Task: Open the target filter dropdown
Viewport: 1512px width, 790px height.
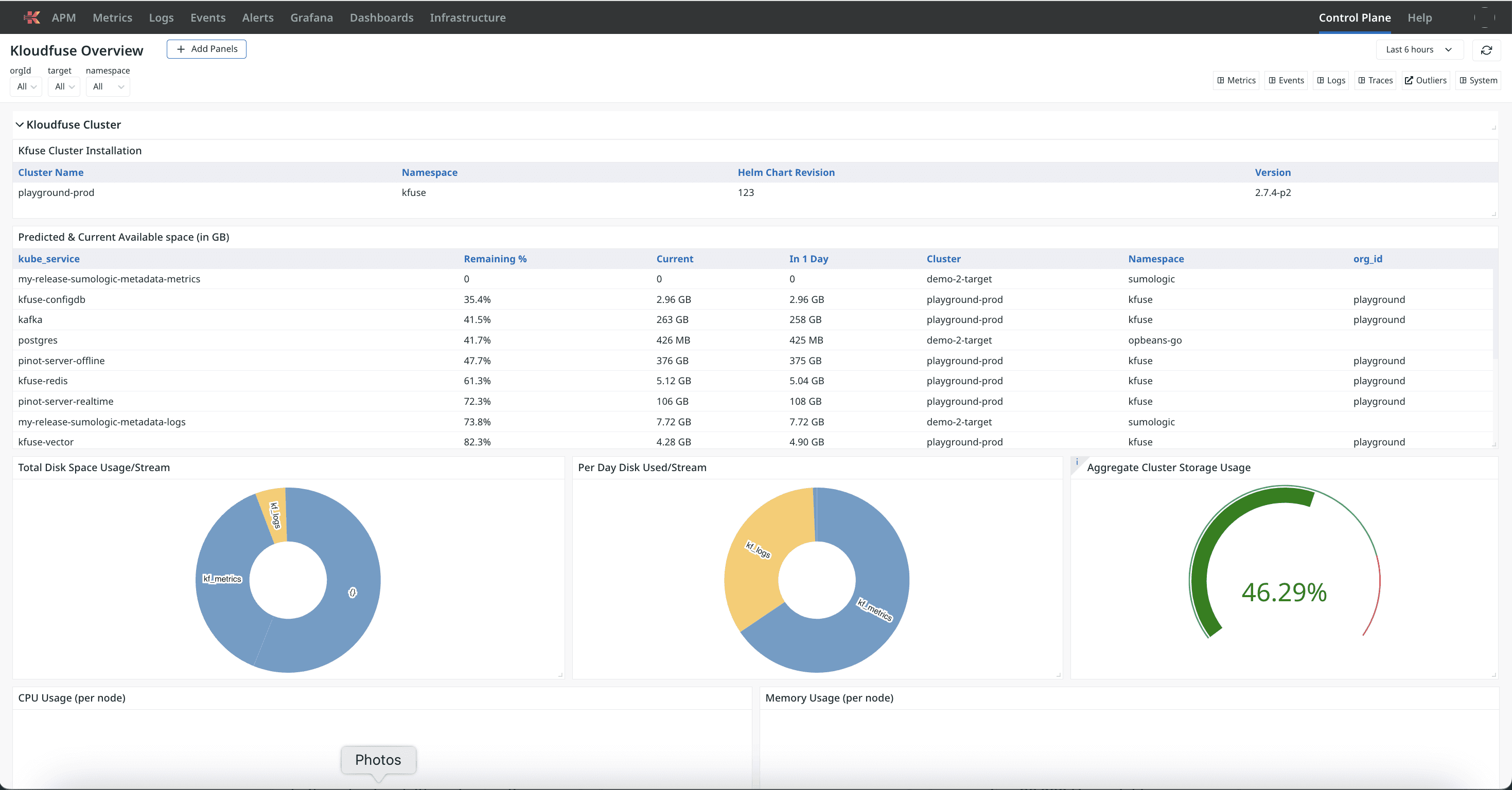Action: pyautogui.click(x=64, y=87)
